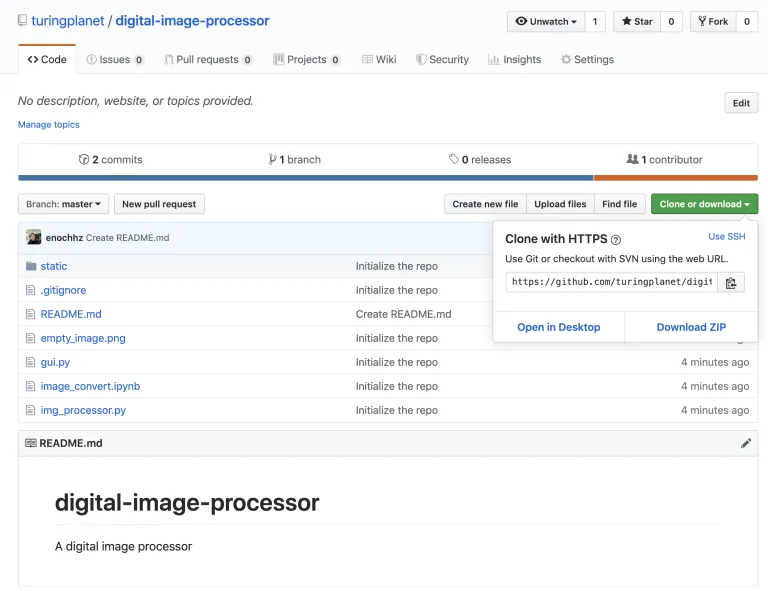The height and width of the screenshot is (591, 768).
Task: Open image_convert.ipynb notebook
Action: (90, 386)
